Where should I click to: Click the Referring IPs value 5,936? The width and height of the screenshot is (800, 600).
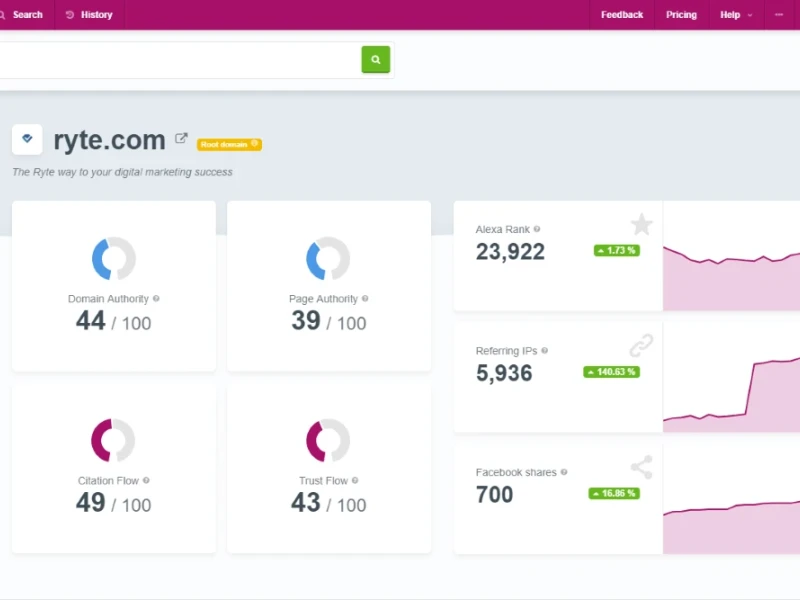click(504, 373)
